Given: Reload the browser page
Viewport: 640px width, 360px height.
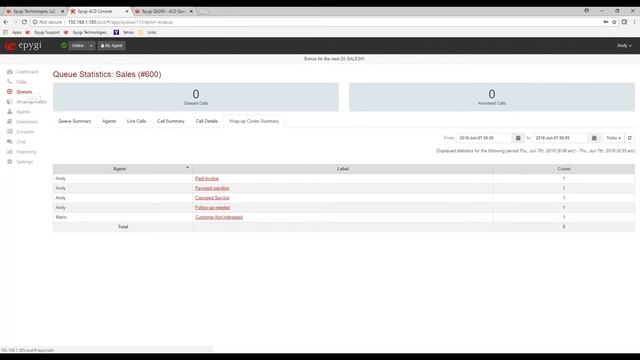Looking at the screenshot, I should pos(24,22).
